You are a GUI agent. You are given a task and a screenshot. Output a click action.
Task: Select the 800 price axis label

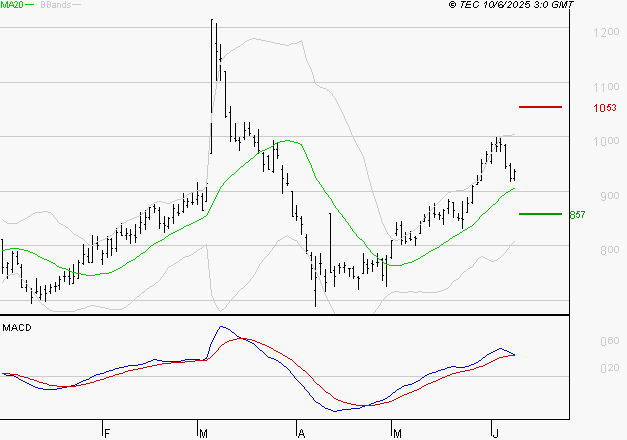[x=609, y=250]
